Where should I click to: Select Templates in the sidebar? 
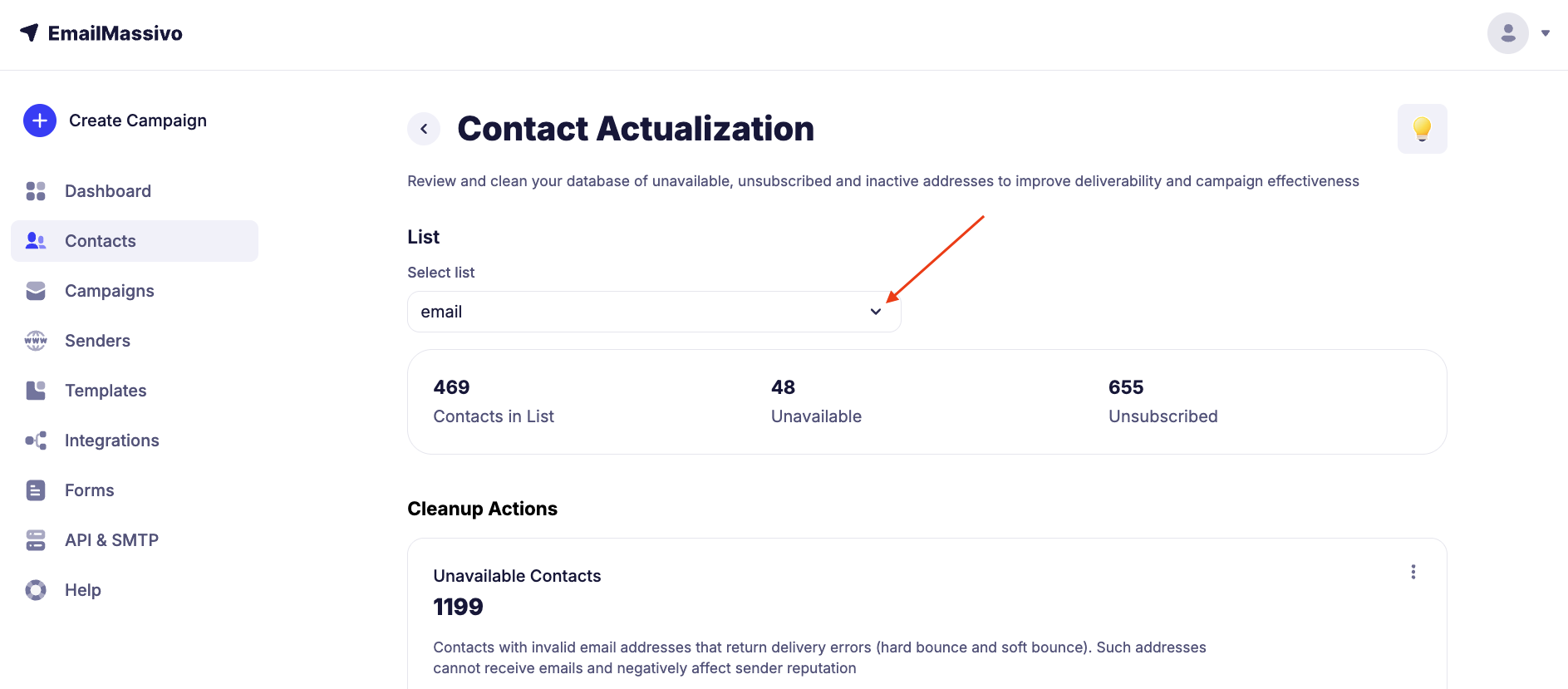106,391
